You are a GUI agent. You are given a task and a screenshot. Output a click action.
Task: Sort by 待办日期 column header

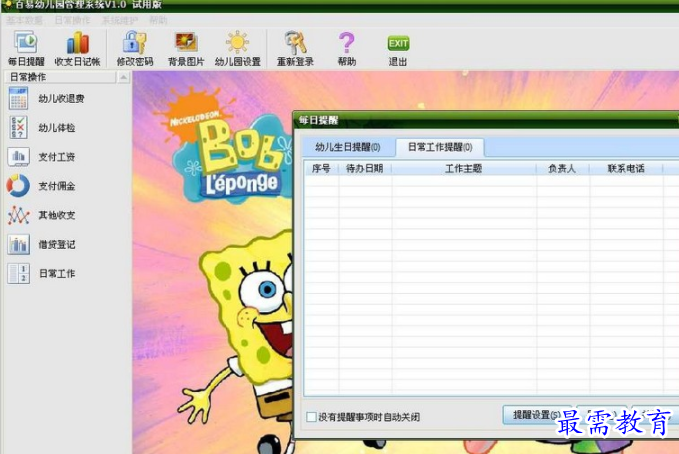[365, 168]
